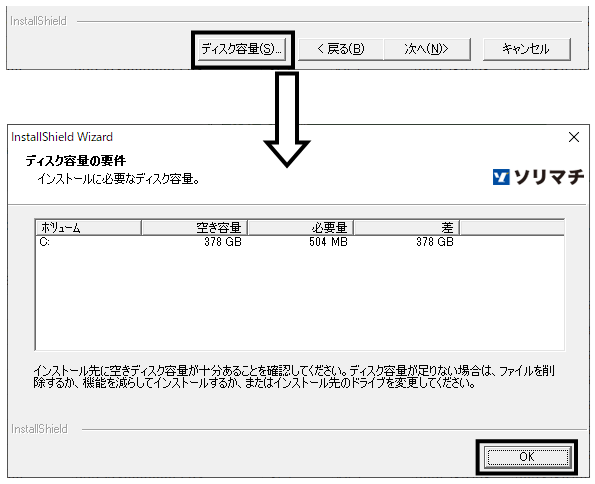Click the ディスク容量の要件 heading
The height and width of the screenshot is (484, 595).
tap(76, 161)
